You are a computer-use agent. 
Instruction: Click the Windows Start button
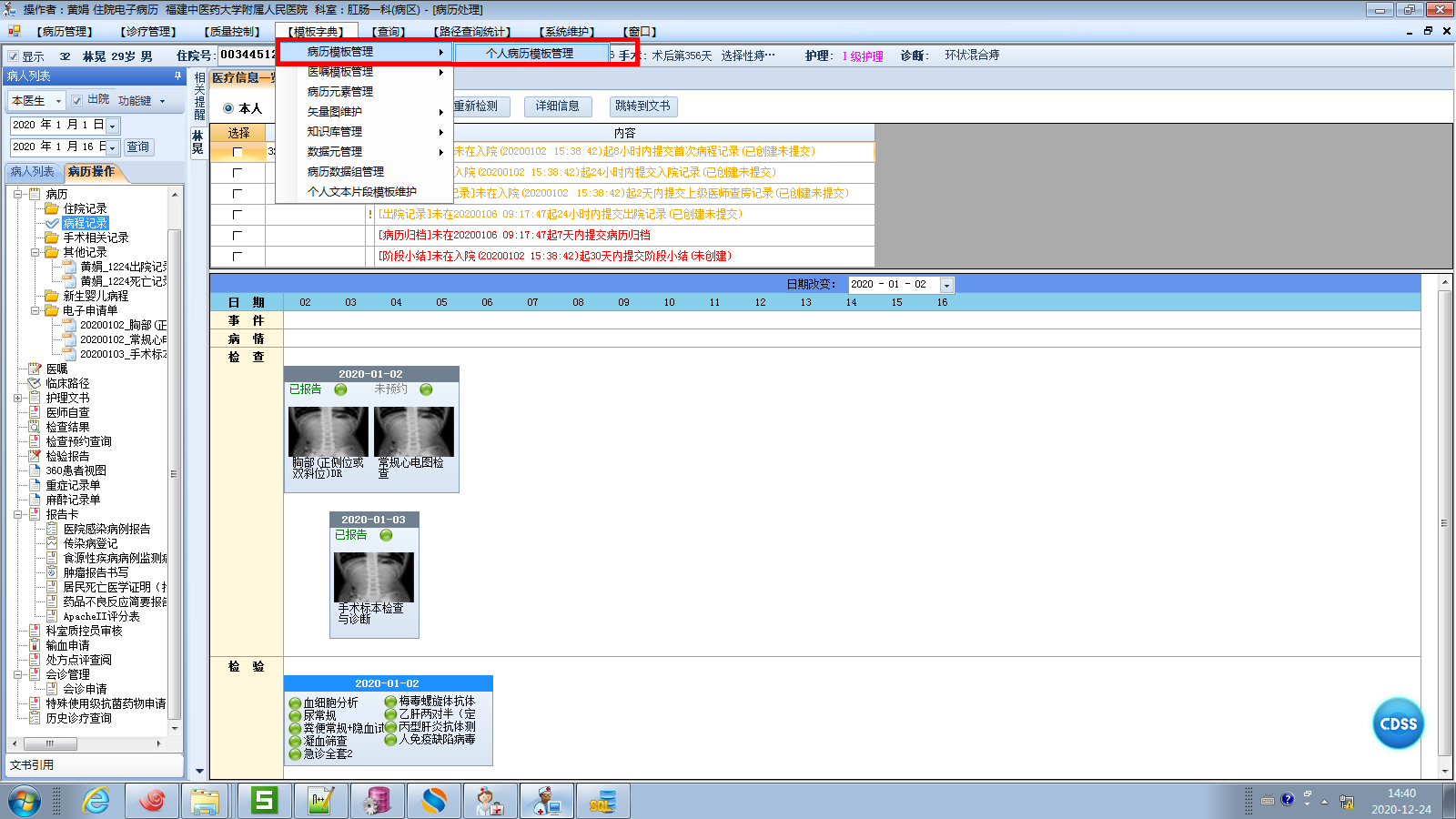point(25,802)
